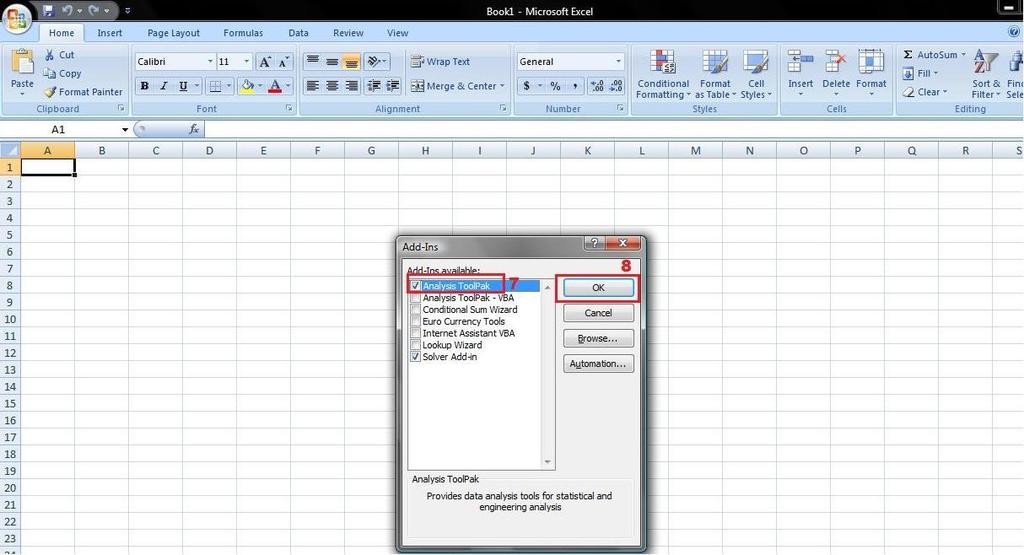Click Automation button in Add-Ins dialog
The height and width of the screenshot is (555, 1024).
pos(598,364)
